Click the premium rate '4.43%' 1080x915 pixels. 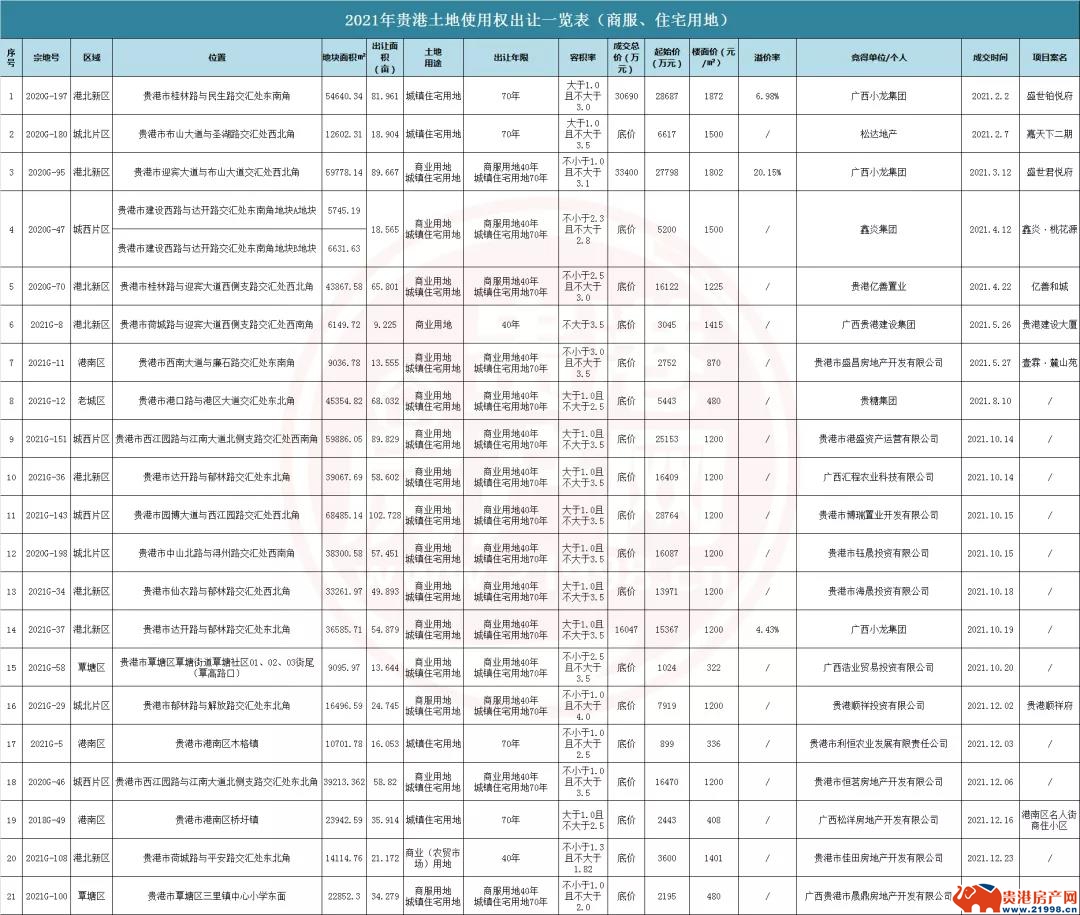pos(767,630)
